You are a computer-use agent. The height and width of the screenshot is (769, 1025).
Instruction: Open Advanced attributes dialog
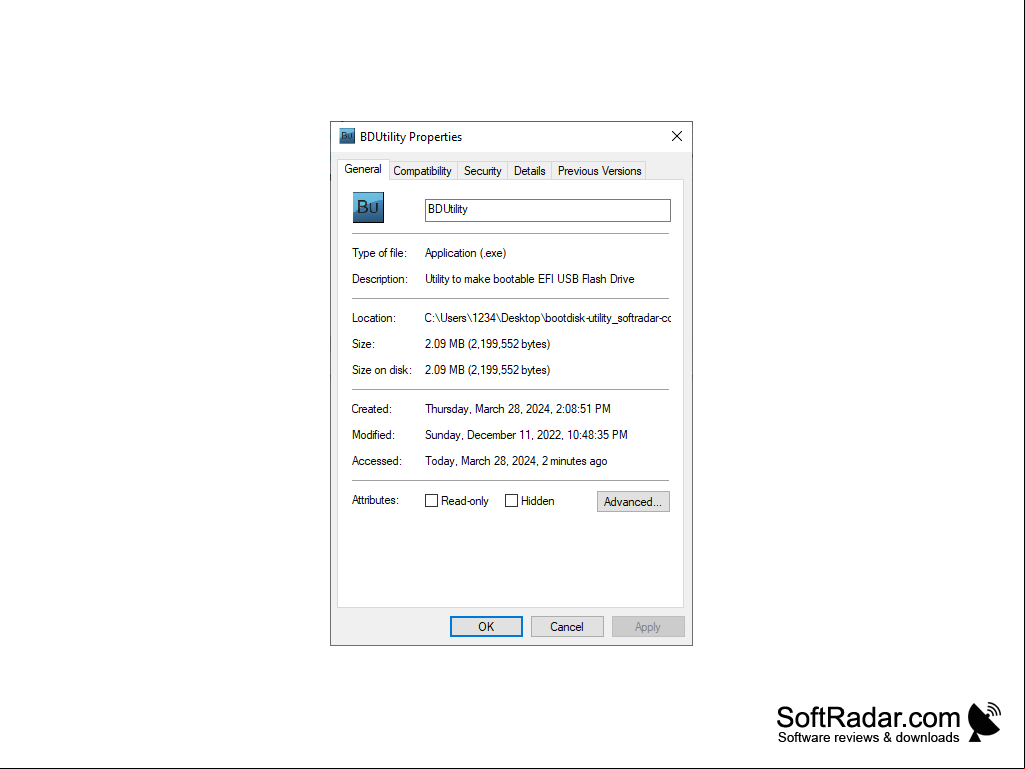633,502
